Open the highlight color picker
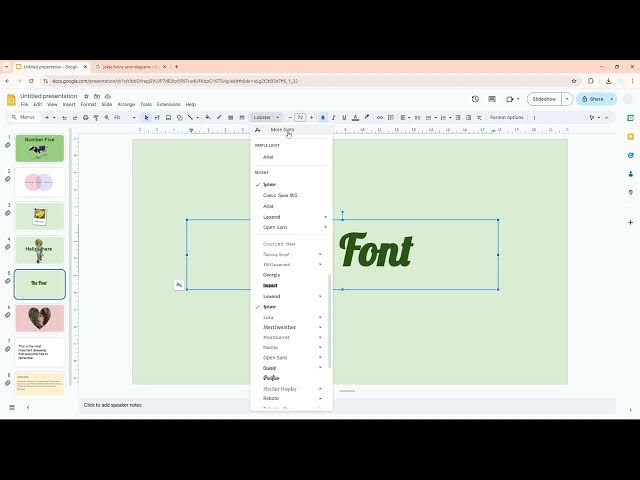Viewport: 640px width, 480px height. tap(367, 118)
